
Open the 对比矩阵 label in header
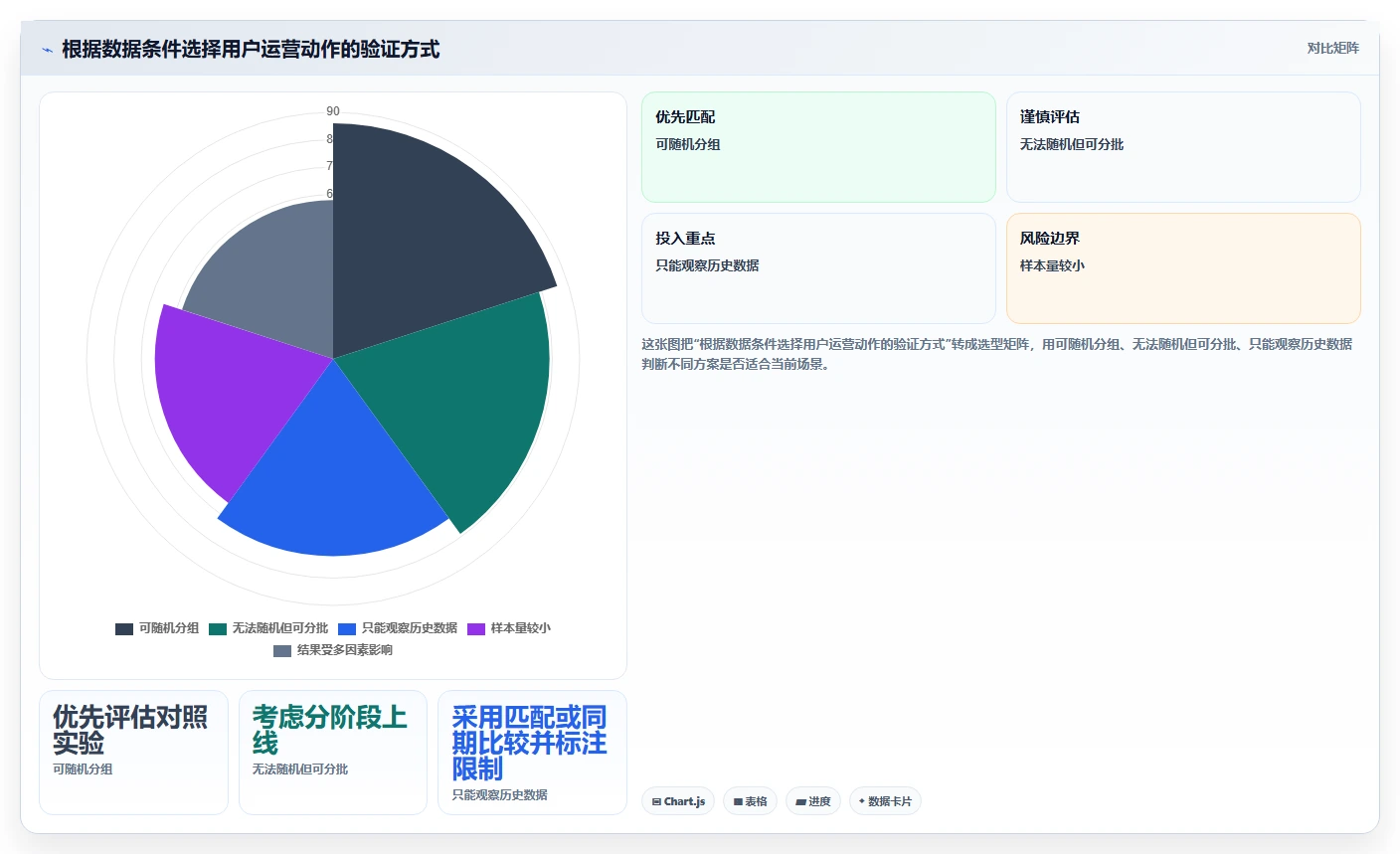(1332, 48)
